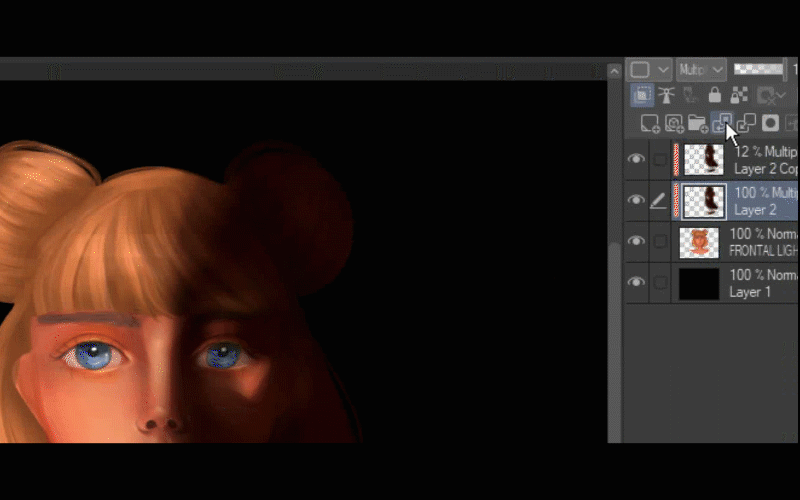Click the canvas scroll-up arrow
Screen dimensions: 800x500
(614, 71)
